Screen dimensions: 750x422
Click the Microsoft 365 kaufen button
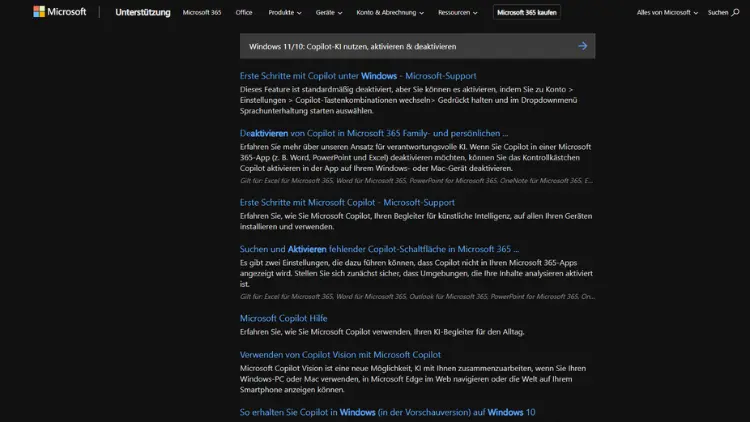527,12
